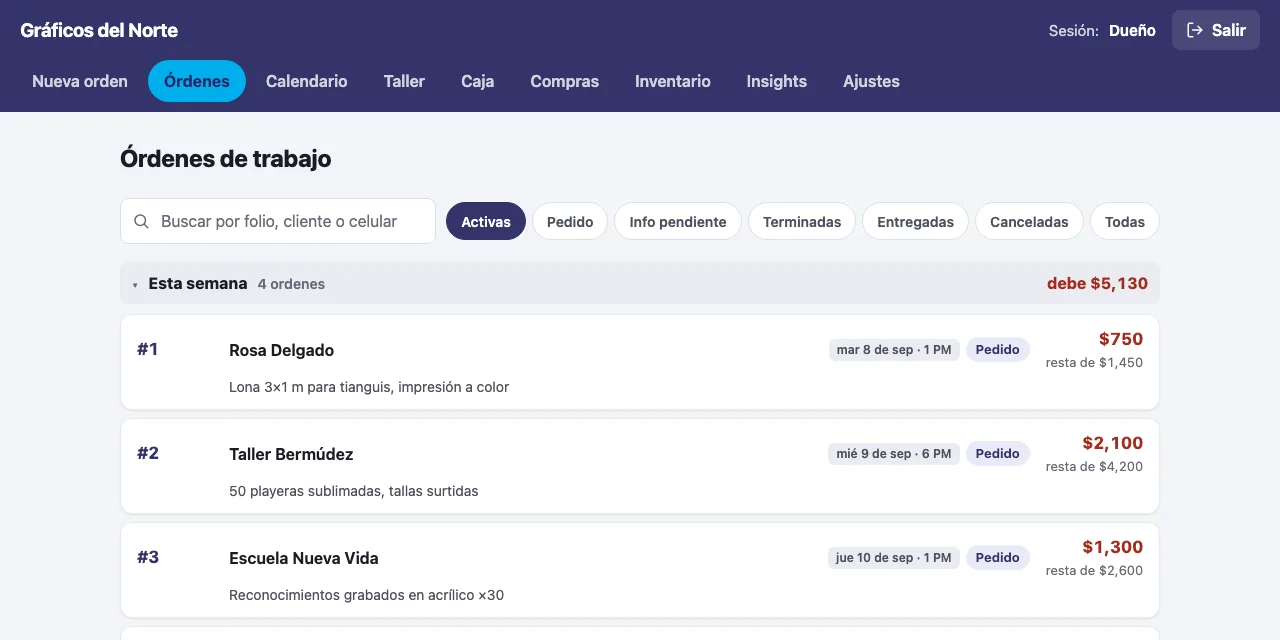This screenshot has width=1280, height=640.
Task: Show Canceladas orders
Action: click(1029, 221)
